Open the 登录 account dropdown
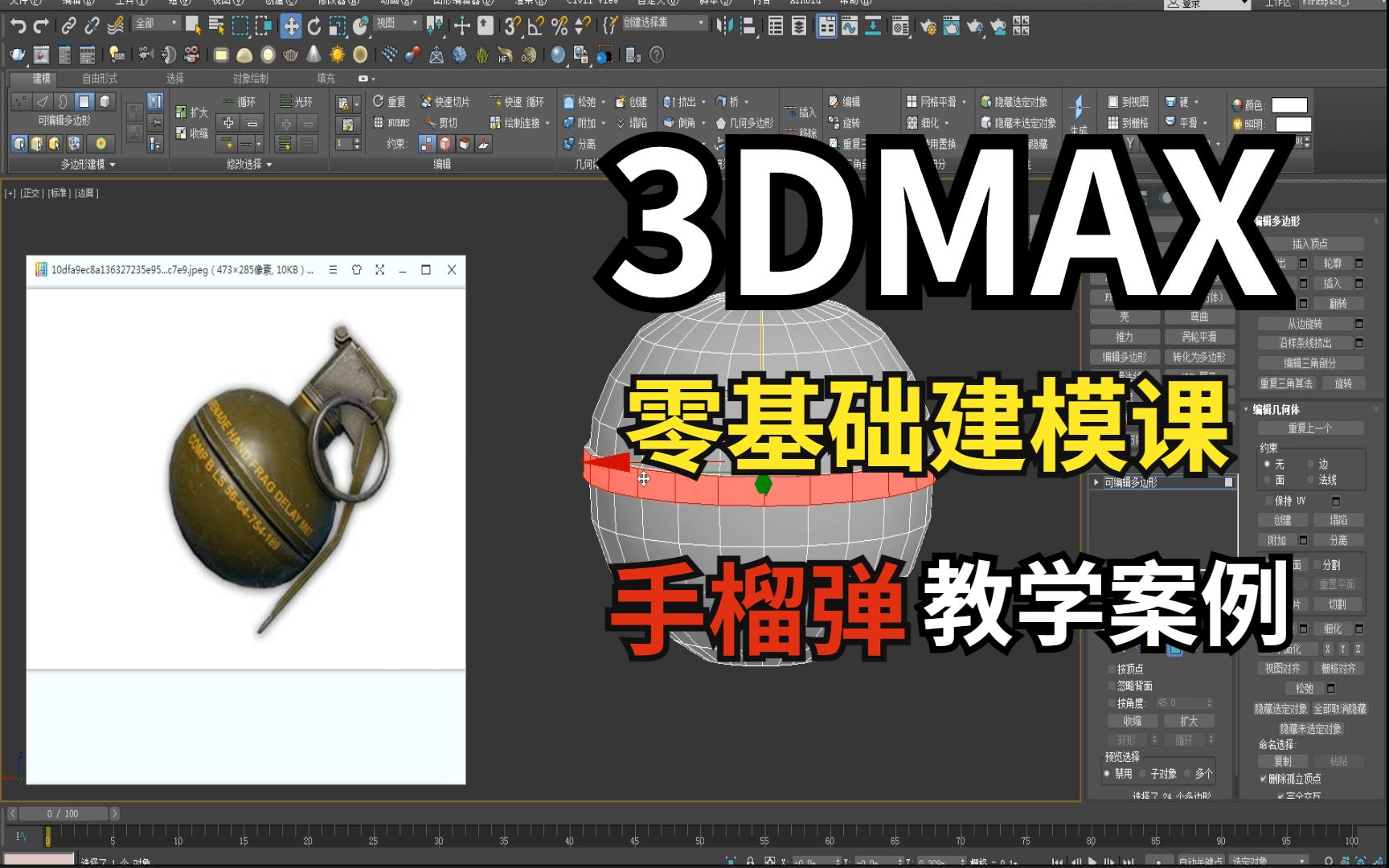Viewport: 1389px width, 868px height. 1207,4
